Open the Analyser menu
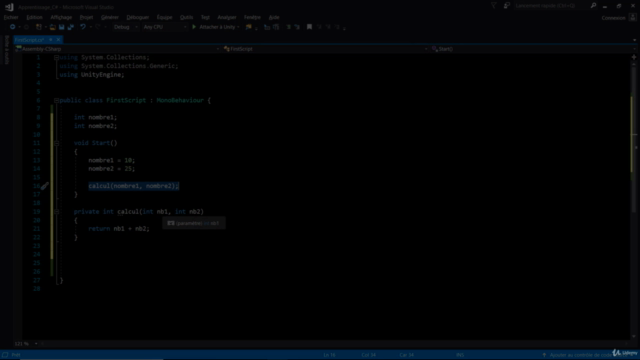The width and height of the screenshot is (640, 360). coord(227,17)
